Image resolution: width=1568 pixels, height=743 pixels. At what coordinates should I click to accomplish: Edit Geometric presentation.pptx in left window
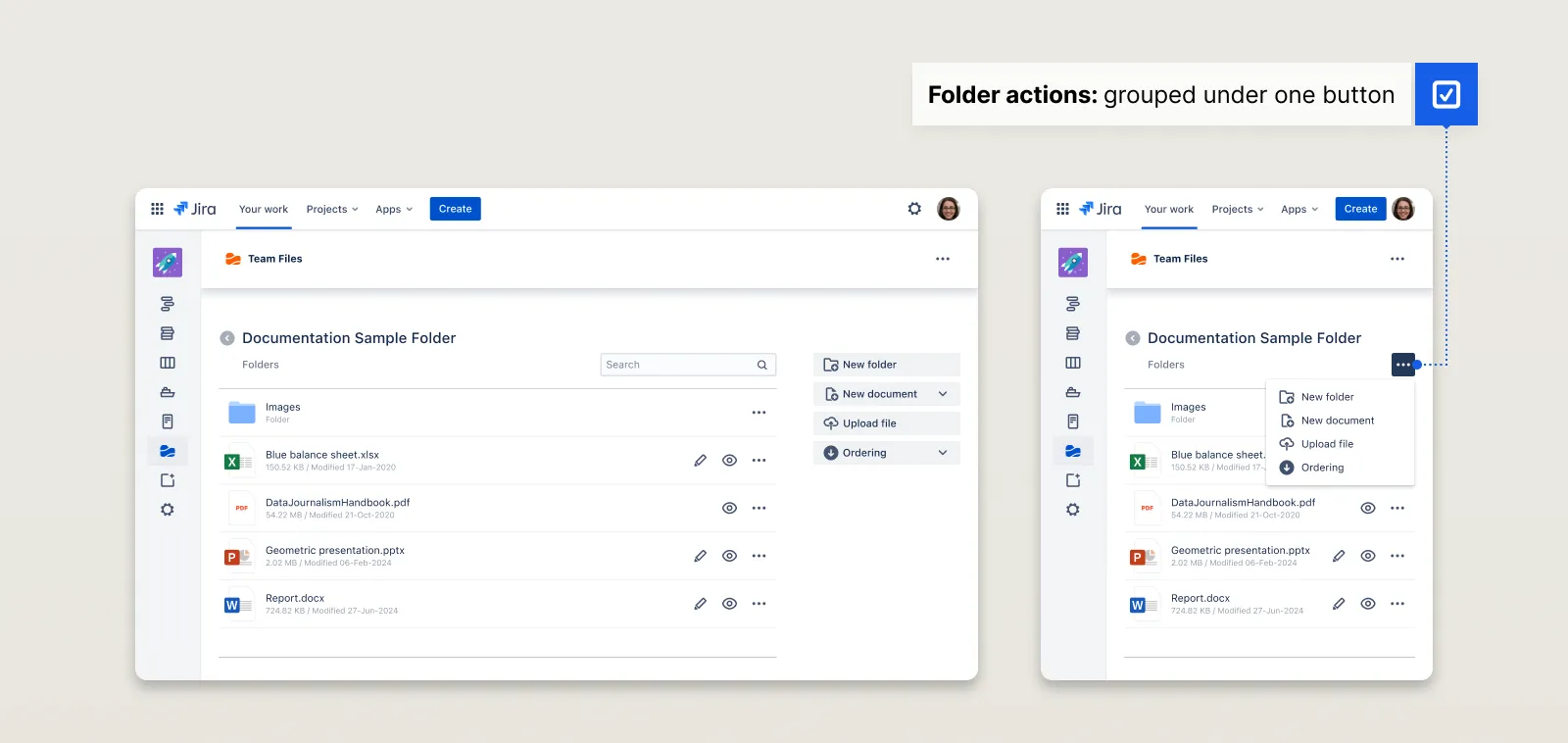pyautogui.click(x=700, y=556)
